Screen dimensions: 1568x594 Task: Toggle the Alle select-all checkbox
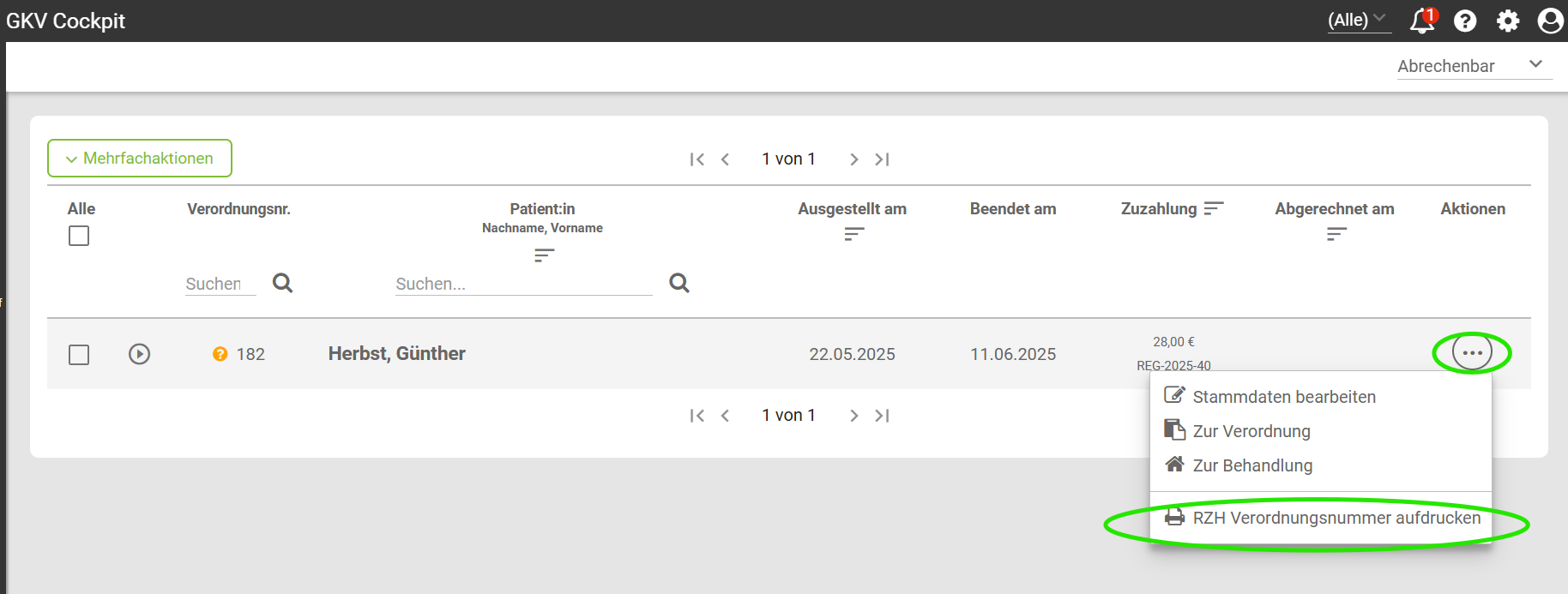[79, 236]
